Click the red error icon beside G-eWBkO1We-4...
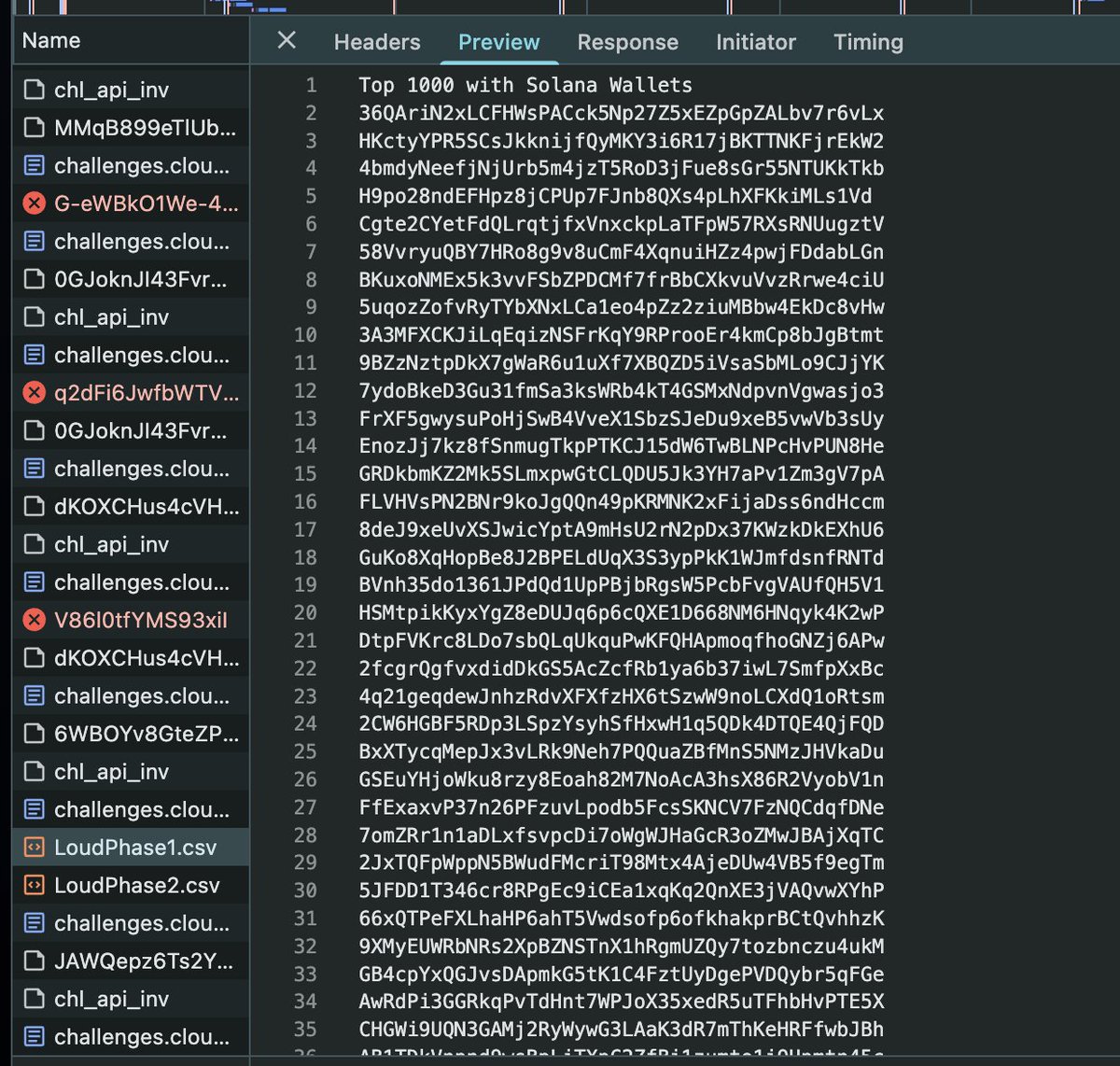 35,203
